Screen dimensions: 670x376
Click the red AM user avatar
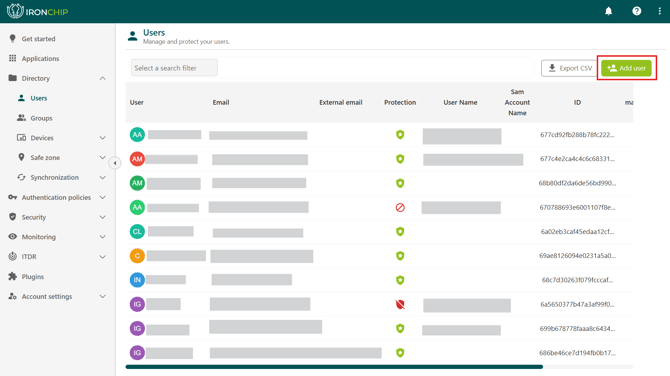point(137,159)
